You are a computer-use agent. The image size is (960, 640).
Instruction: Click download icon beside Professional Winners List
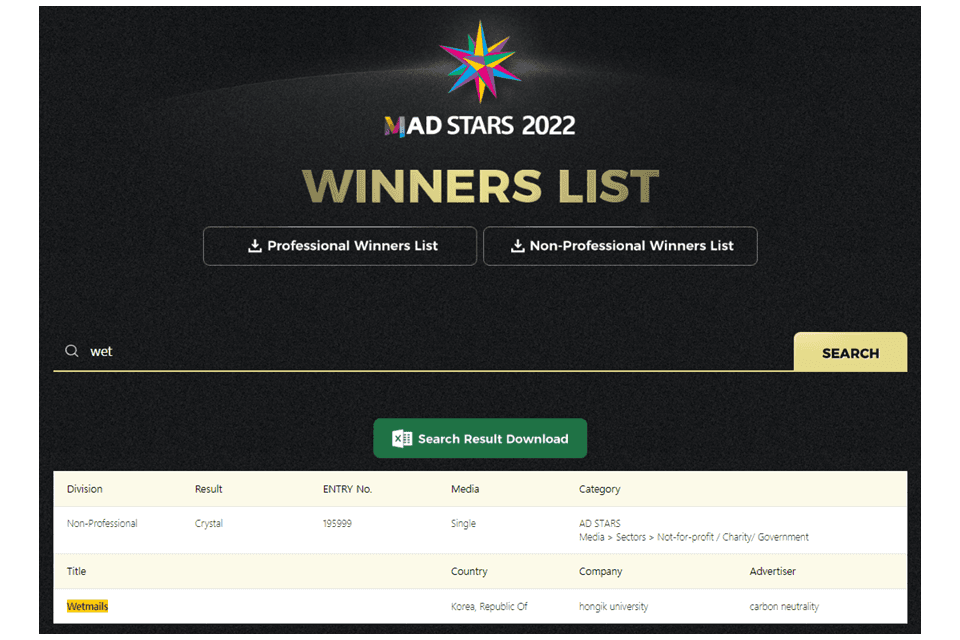coord(255,246)
